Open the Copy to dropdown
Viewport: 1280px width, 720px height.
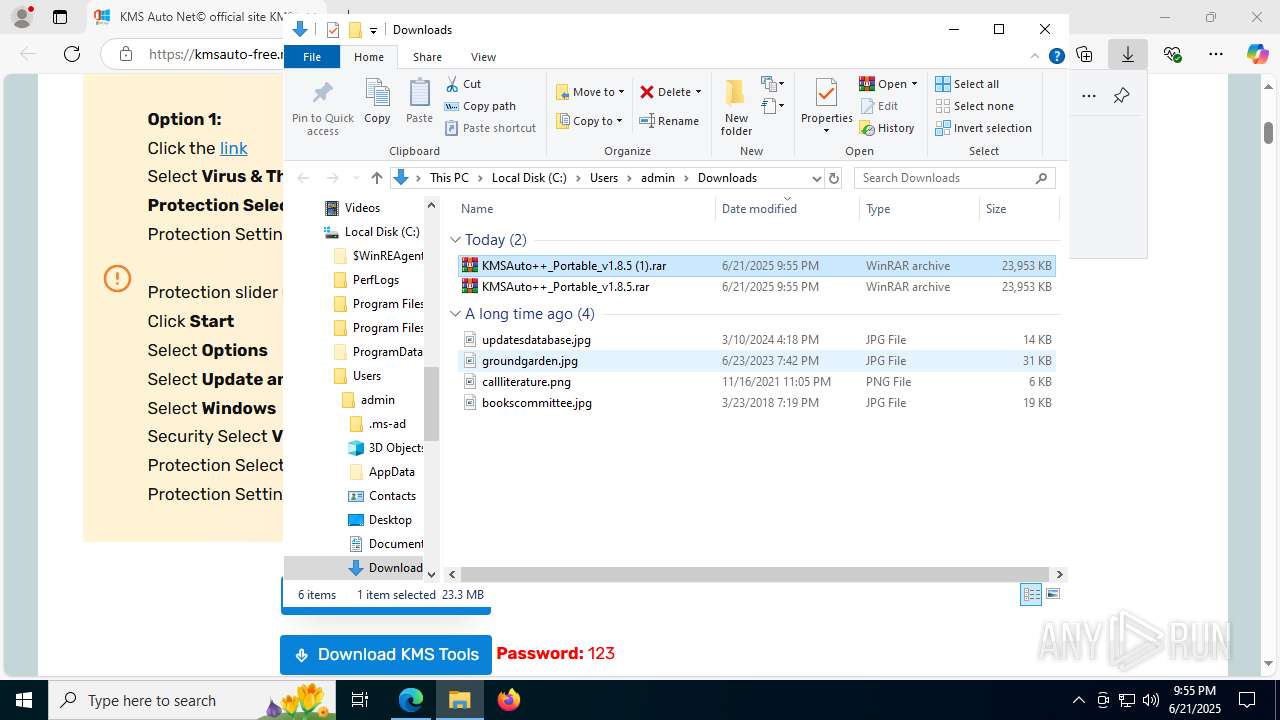point(590,121)
